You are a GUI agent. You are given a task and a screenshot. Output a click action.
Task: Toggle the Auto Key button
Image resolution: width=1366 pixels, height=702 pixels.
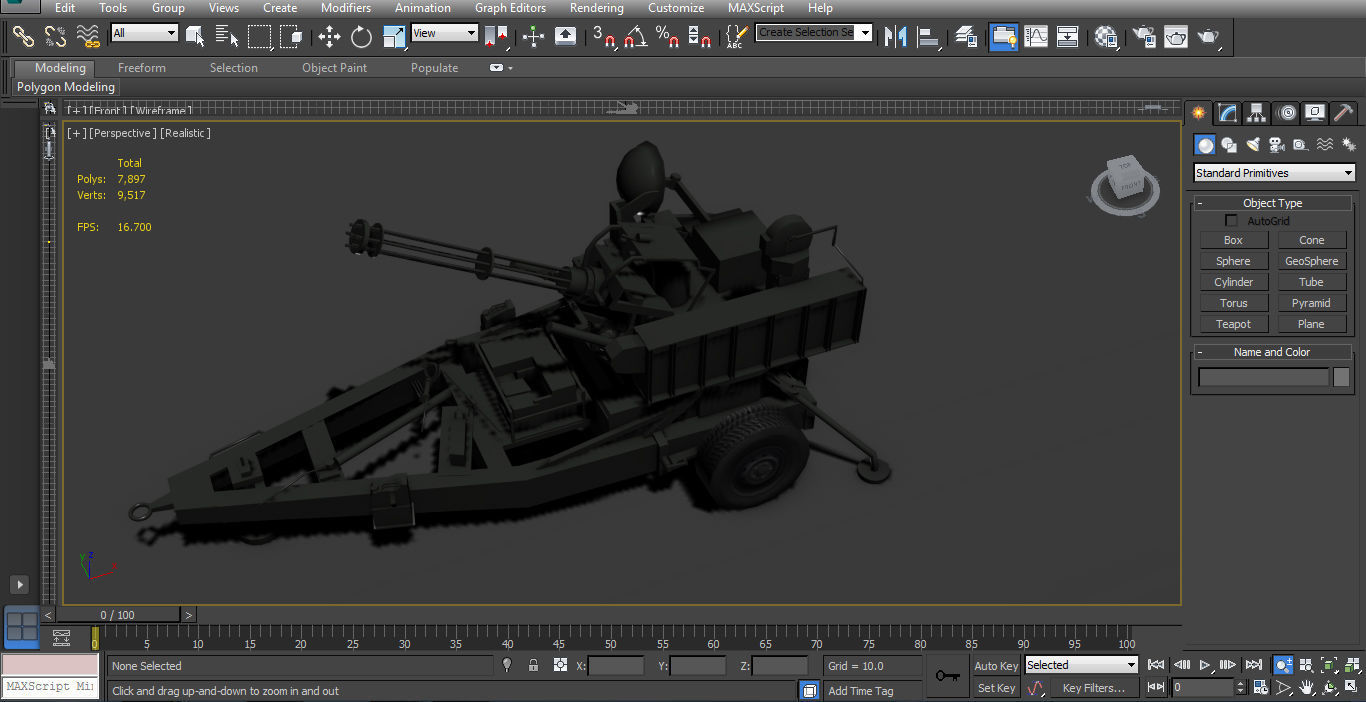(996, 666)
